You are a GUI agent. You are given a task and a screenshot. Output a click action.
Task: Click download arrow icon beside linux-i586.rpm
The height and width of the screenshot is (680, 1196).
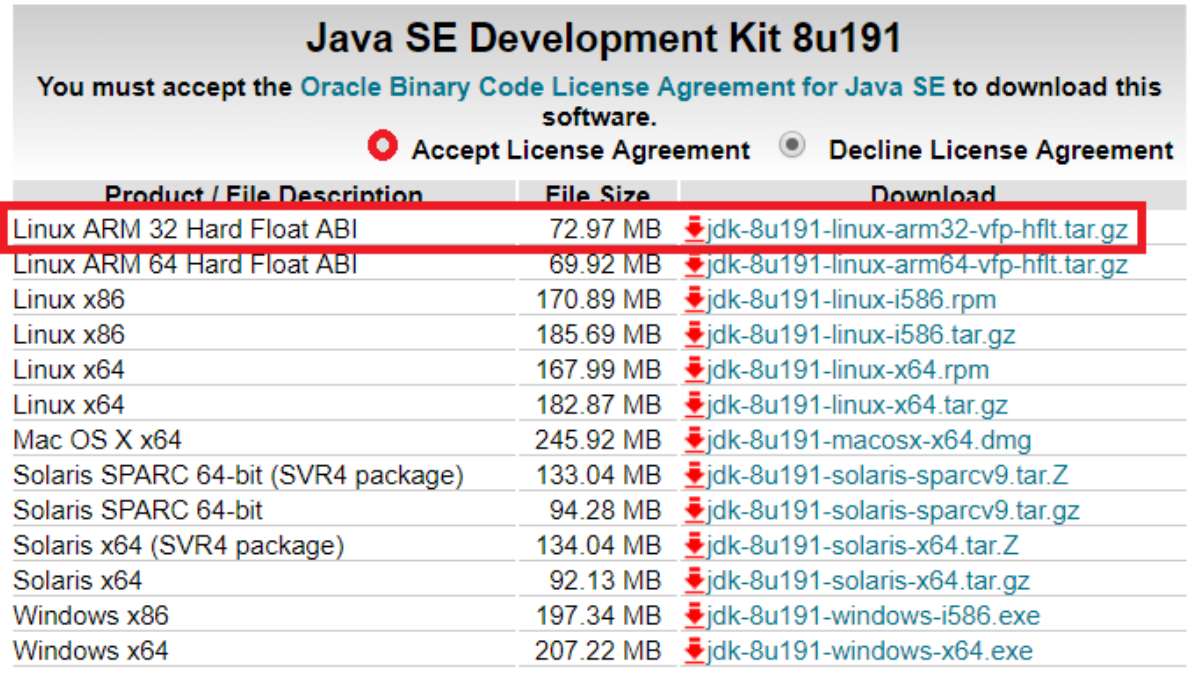pyautogui.click(x=694, y=299)
